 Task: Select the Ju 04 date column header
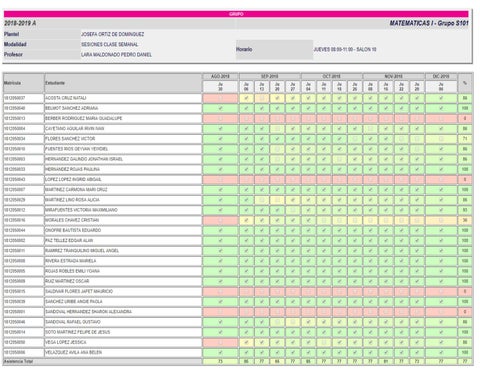(x=308, y=87)
